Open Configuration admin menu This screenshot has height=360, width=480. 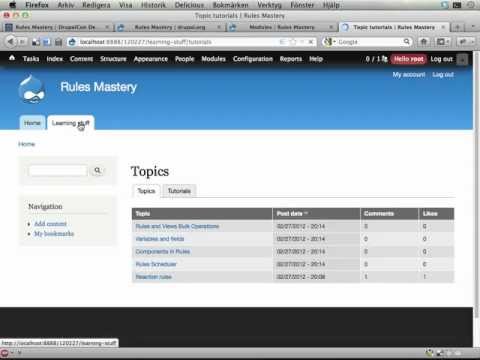click(253, 59)
